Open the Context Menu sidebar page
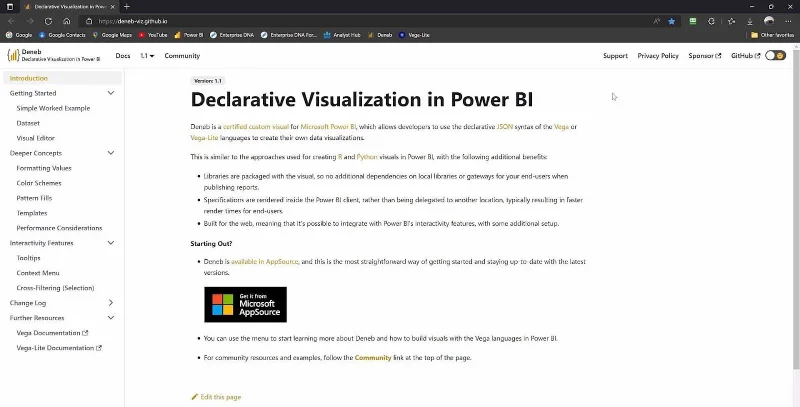Viewport: 800px width, 407px height. pos(38,273)
